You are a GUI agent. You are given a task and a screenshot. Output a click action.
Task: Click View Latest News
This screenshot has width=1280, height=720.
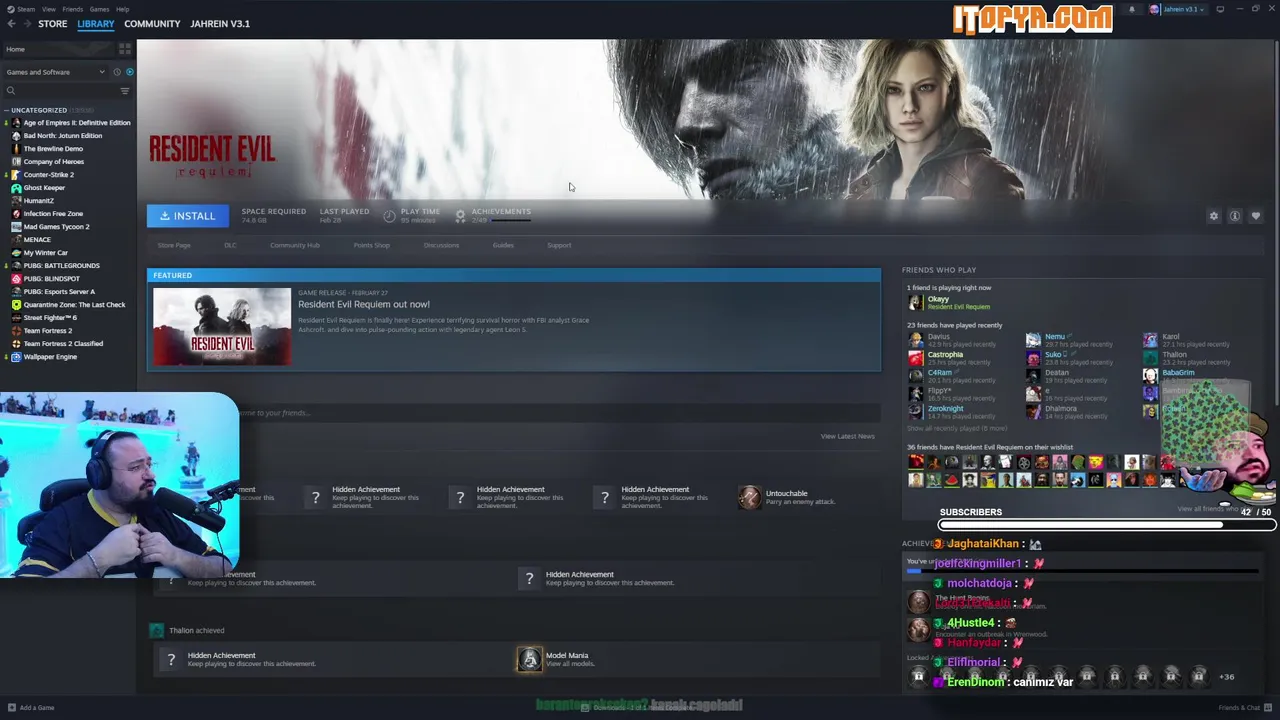pyautogui.click(x=847, y=437)
